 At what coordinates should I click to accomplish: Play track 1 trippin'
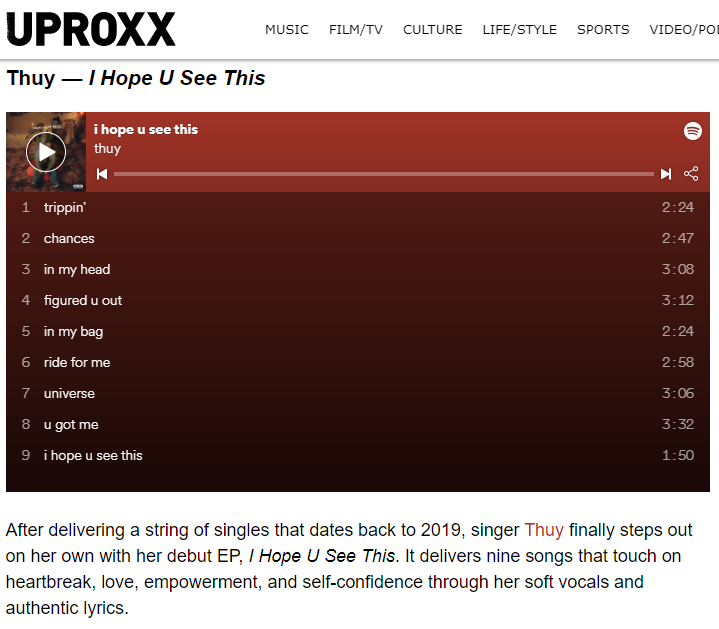[x=358, y=207]
